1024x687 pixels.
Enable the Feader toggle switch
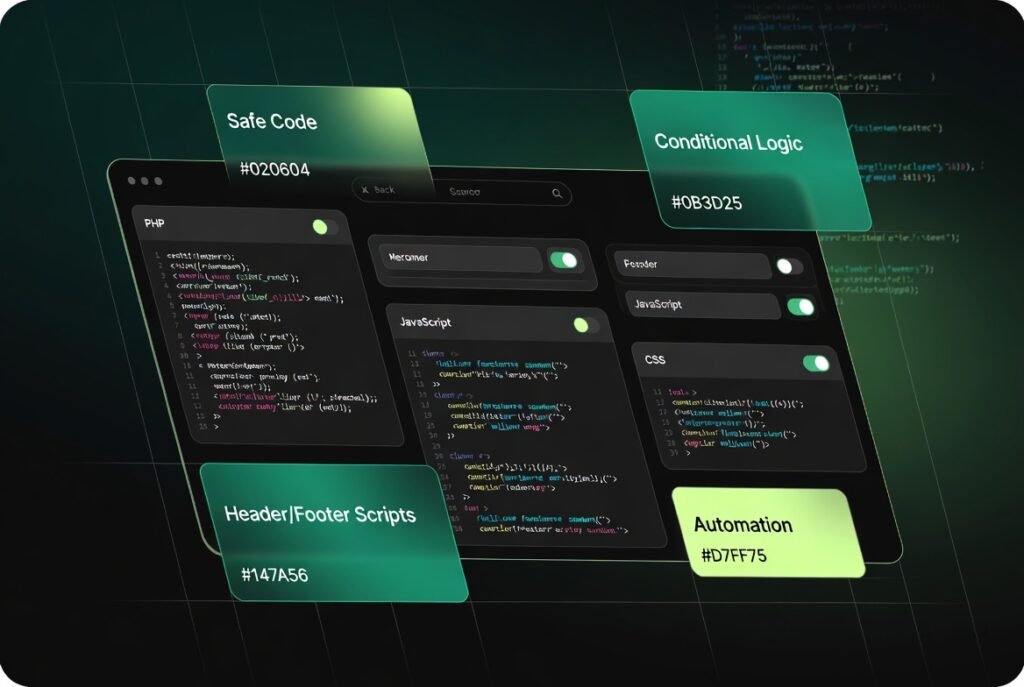pos(789,266)
